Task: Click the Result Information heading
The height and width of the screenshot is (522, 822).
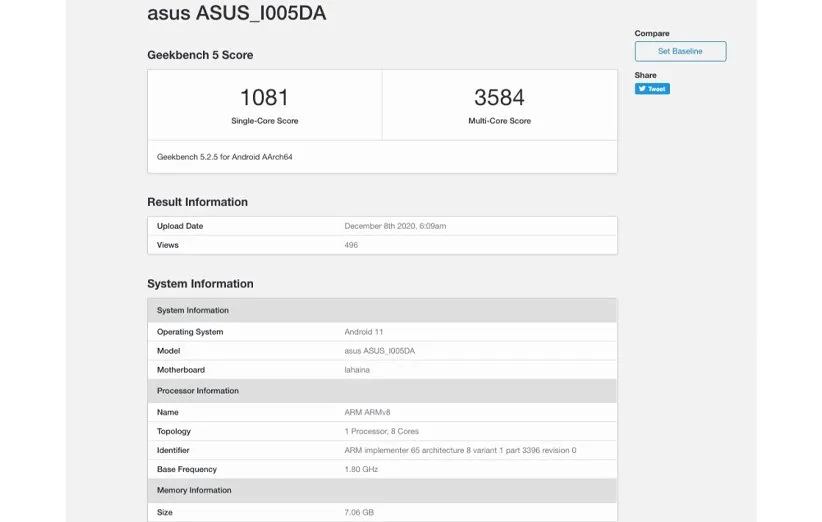Action: click(x=197, y=202)
